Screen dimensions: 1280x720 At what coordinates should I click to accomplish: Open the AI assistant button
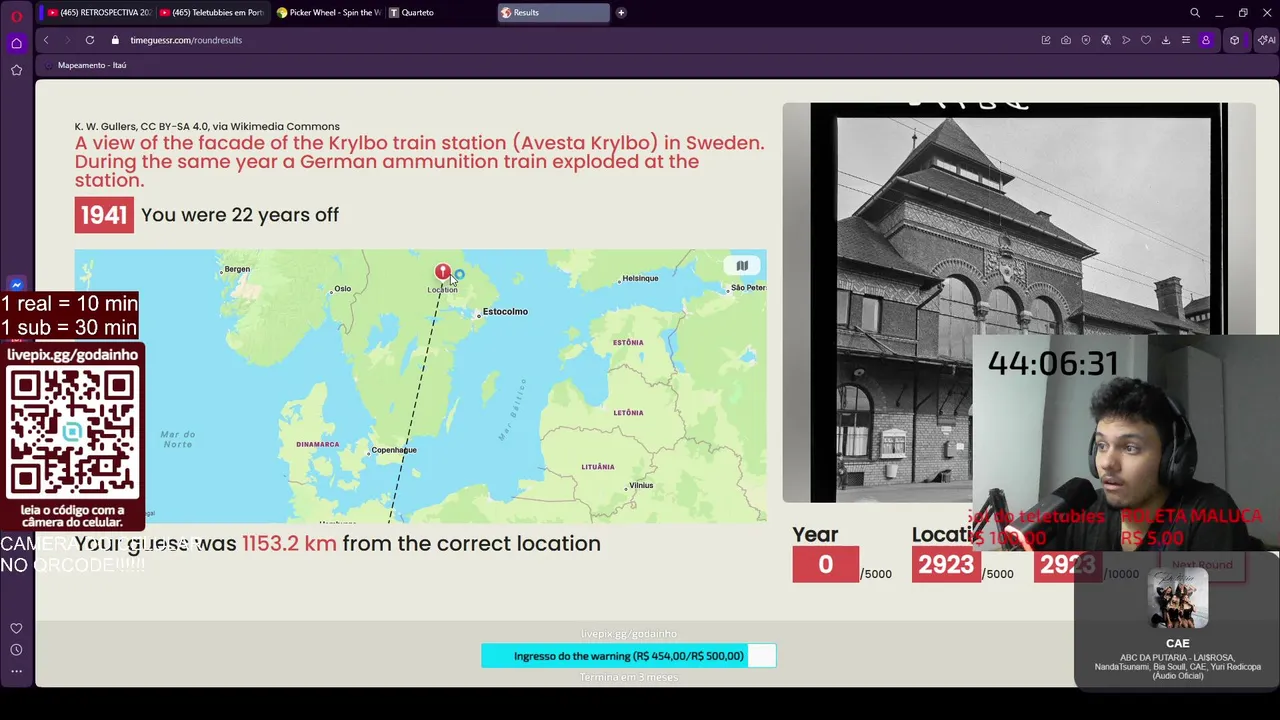[x=1266, y=40]
